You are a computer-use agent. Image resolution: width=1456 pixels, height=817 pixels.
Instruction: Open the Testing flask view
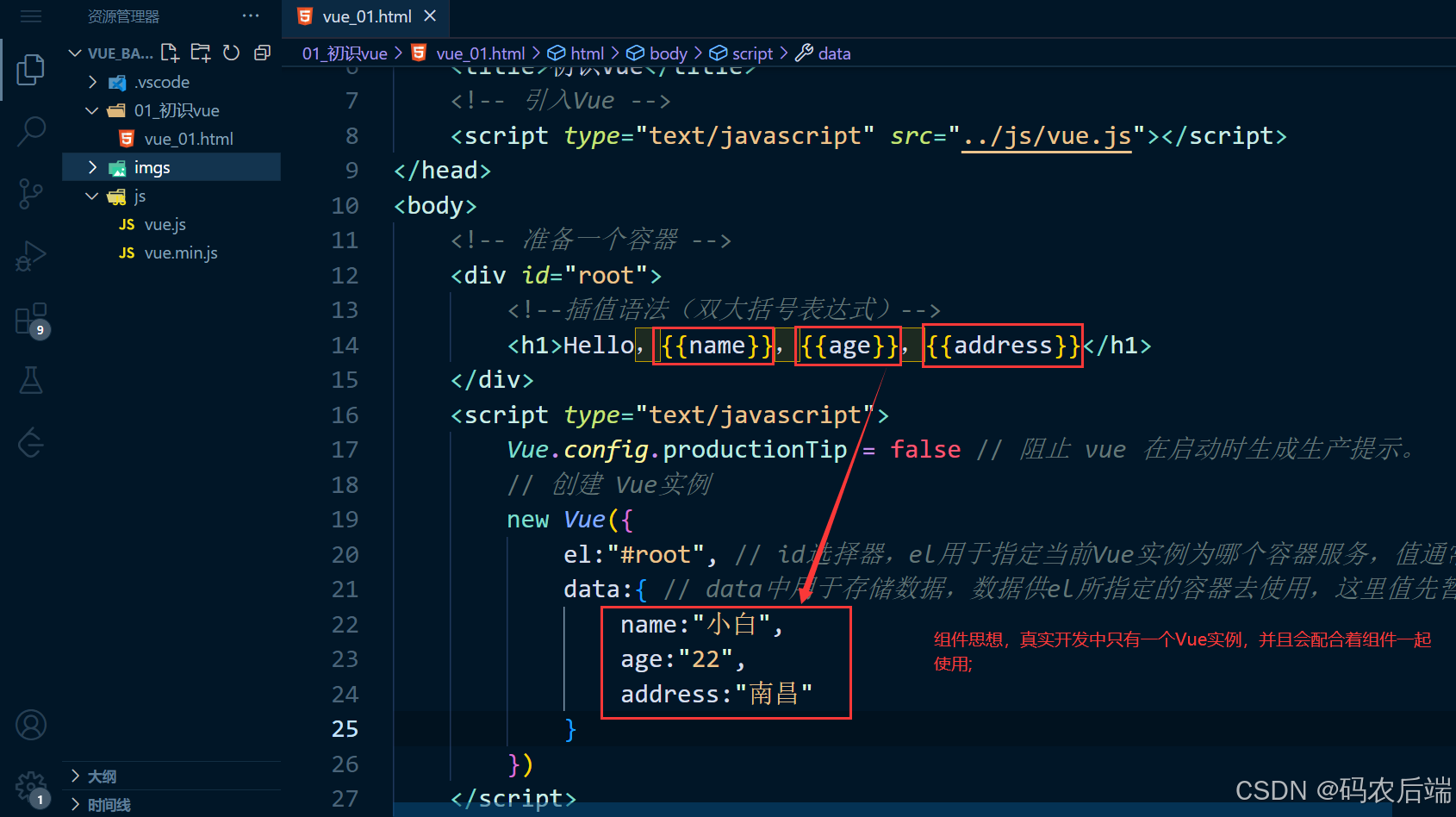click(x=31, y=380)
